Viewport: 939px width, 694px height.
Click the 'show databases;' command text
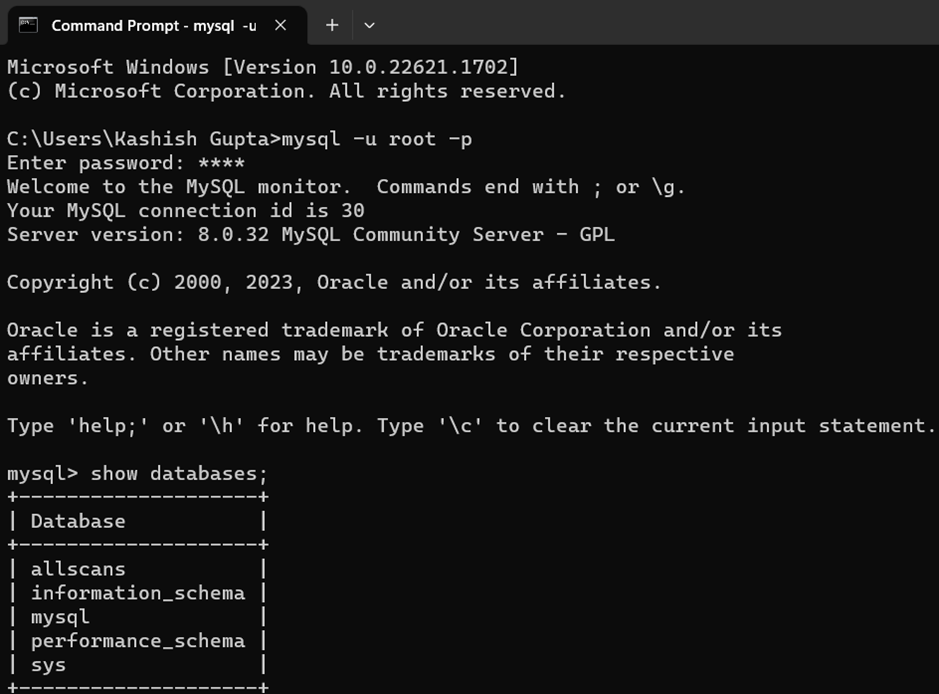pyautogui.click(x=178, y=474)
